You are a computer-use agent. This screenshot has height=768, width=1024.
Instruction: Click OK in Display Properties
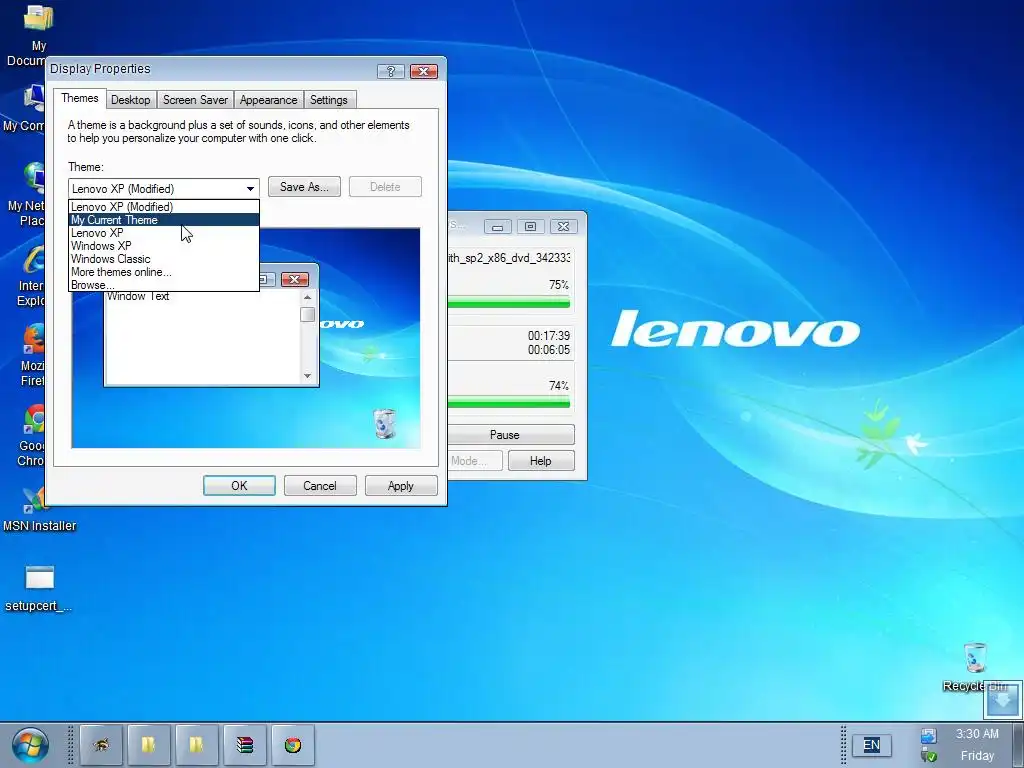tap(239, 486)
